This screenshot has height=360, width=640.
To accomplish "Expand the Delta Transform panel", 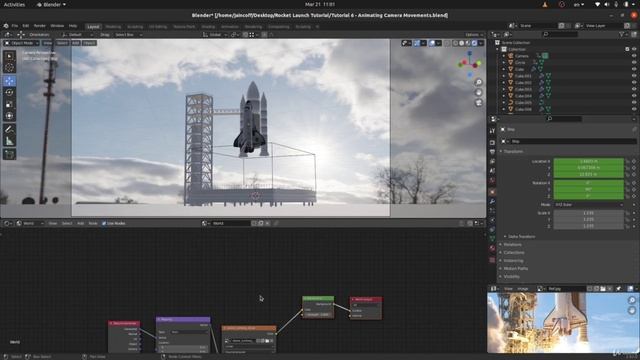I will click(x=522, y=236).
